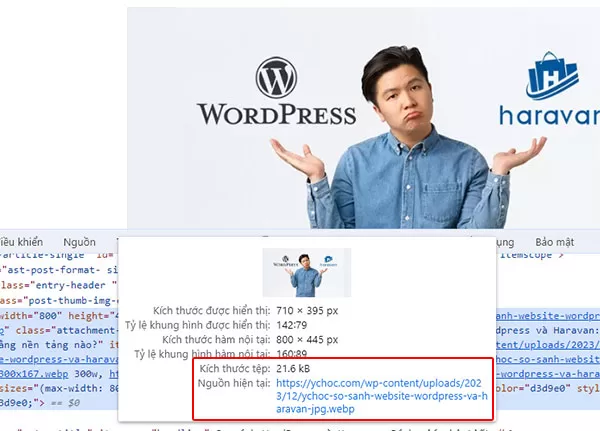
Task: Click the "Kích thước hàm nội tại:" label
Action: click(x=216, y=340)
